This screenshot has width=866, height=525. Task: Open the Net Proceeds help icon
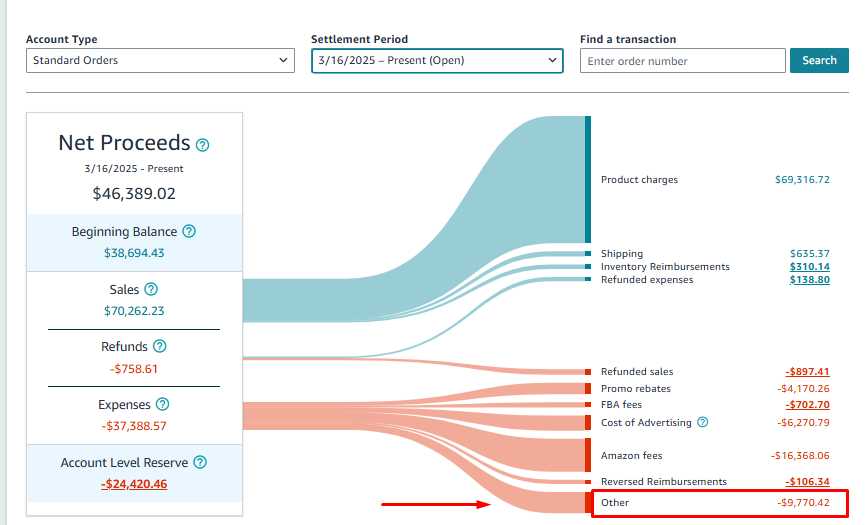click(x=203, y=145)
